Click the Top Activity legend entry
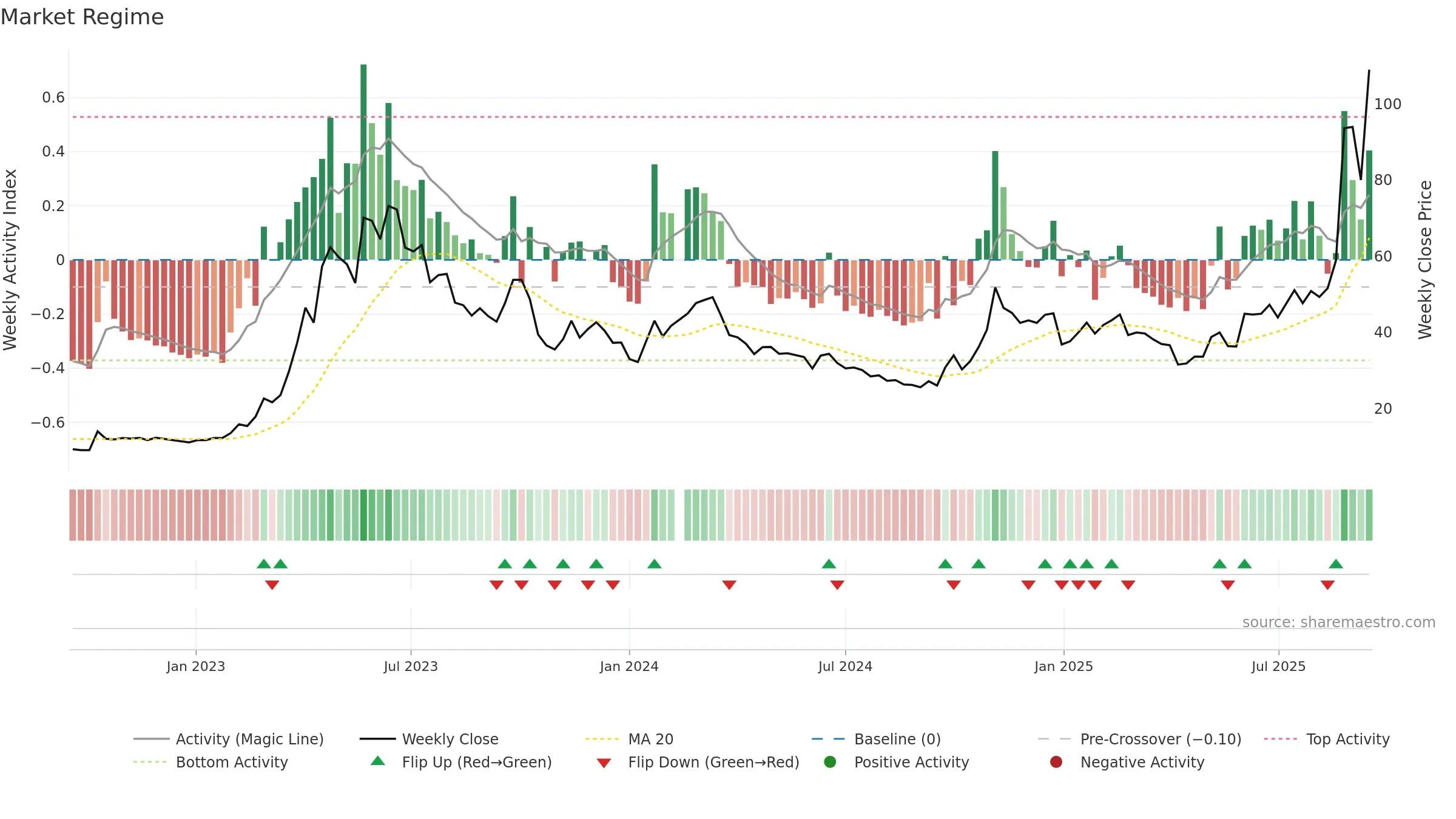The height and width of the screenshot is (819, 1456). tap(1327, 739)
